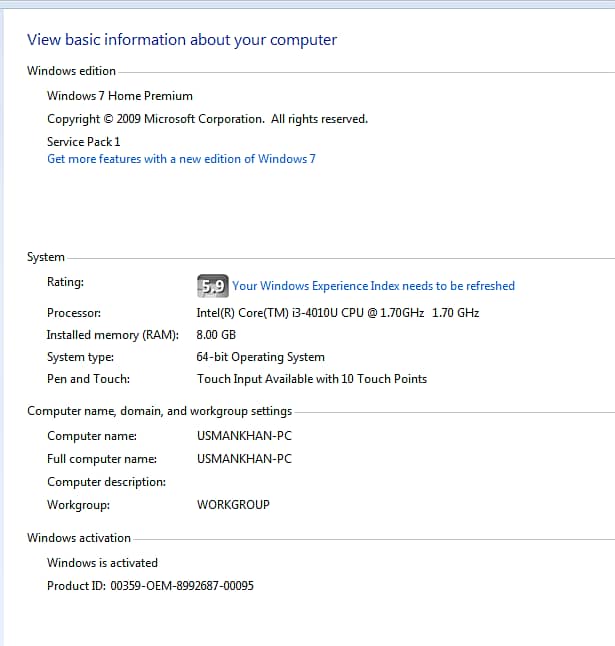This screenshot has width=615, height=646.
Task: Select the processor value 'Intel(R) Core(TM) i3-4010U'
Action: coord(338,313)
